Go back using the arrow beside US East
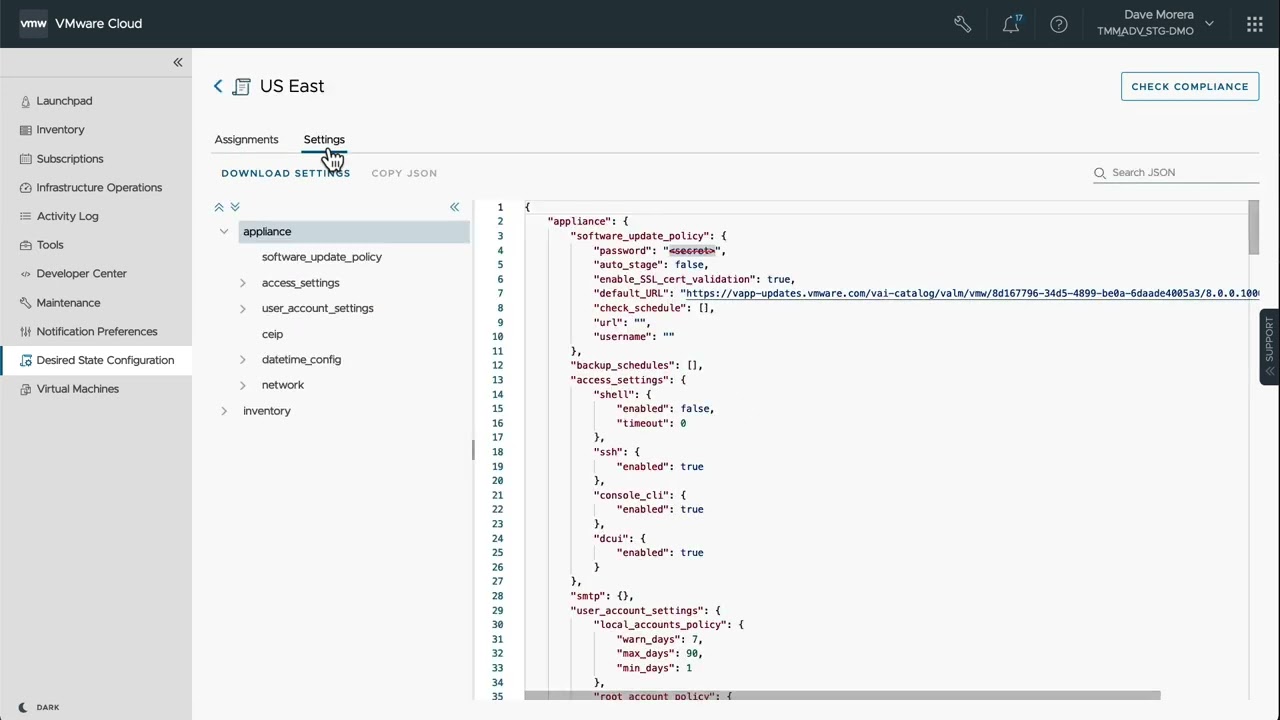Viewport: 1280px width, 720px height. [218, 86]
